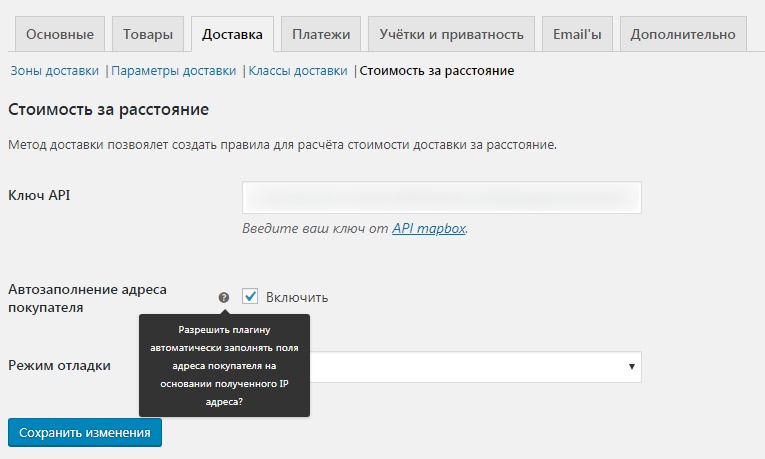Follow the API mapbox link
The image size is (765, 459).
pyautogui.click(x=429, y=228)
